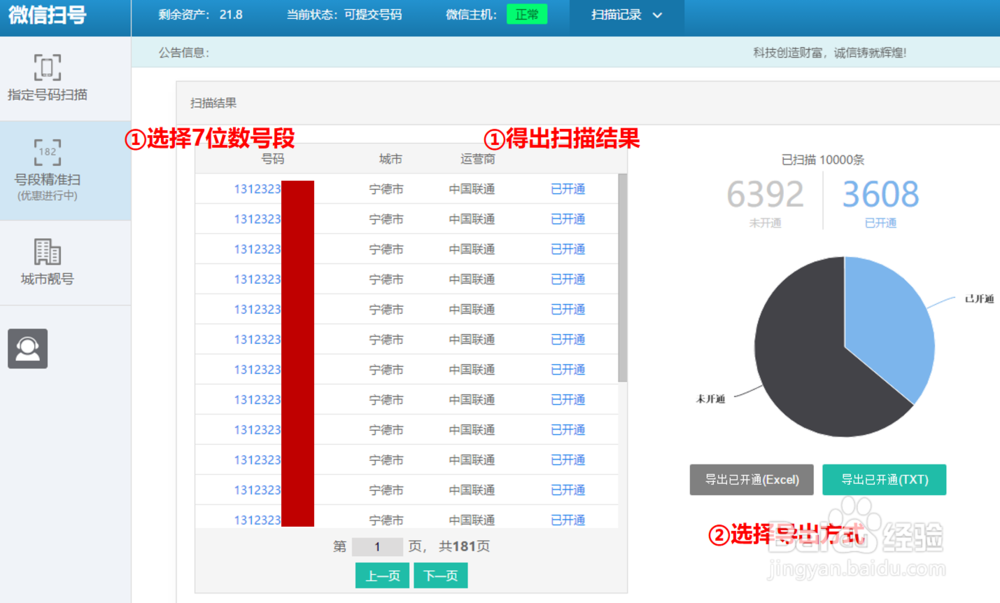Click the contact person icon in sidebar
This screenshot has width=1000, height=603.
coord(27,348)
